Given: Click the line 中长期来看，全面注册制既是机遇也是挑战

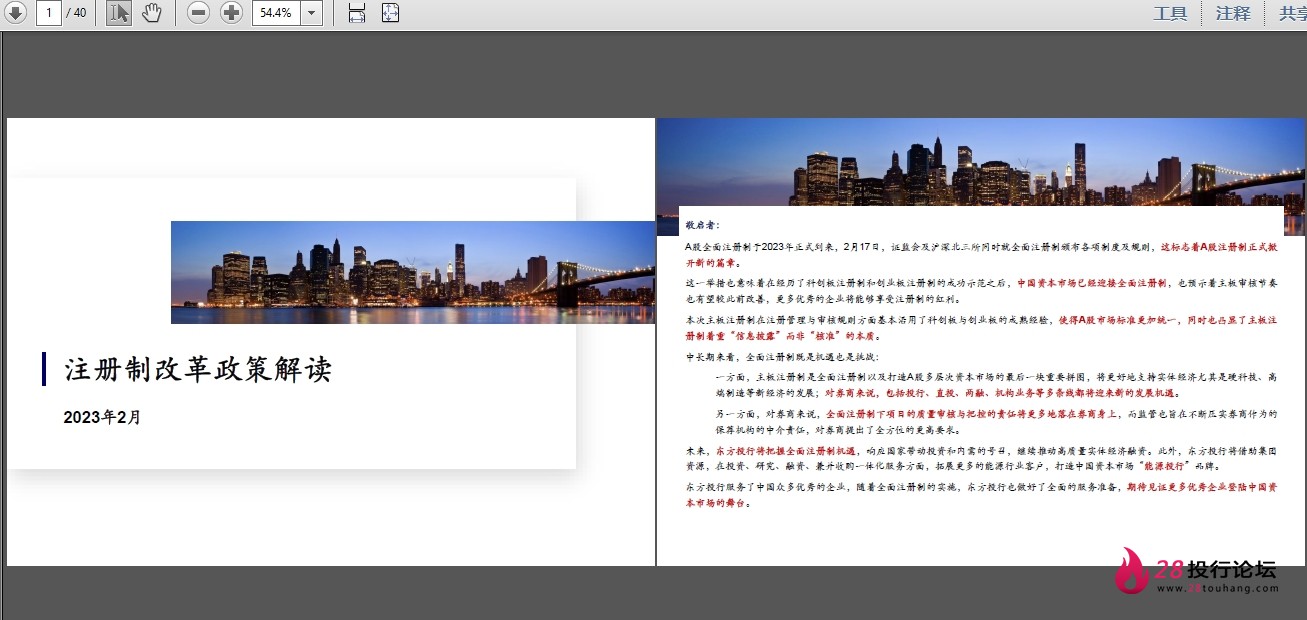Looking at the screenshot, I should tap(782, 357).
